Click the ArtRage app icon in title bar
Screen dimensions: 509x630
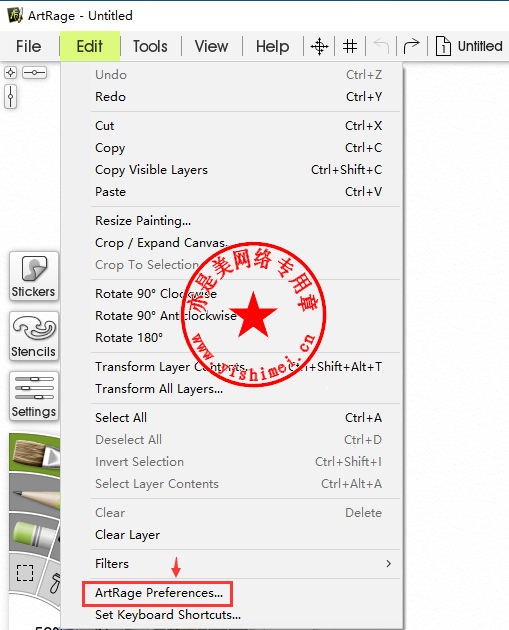pos(15,15)
